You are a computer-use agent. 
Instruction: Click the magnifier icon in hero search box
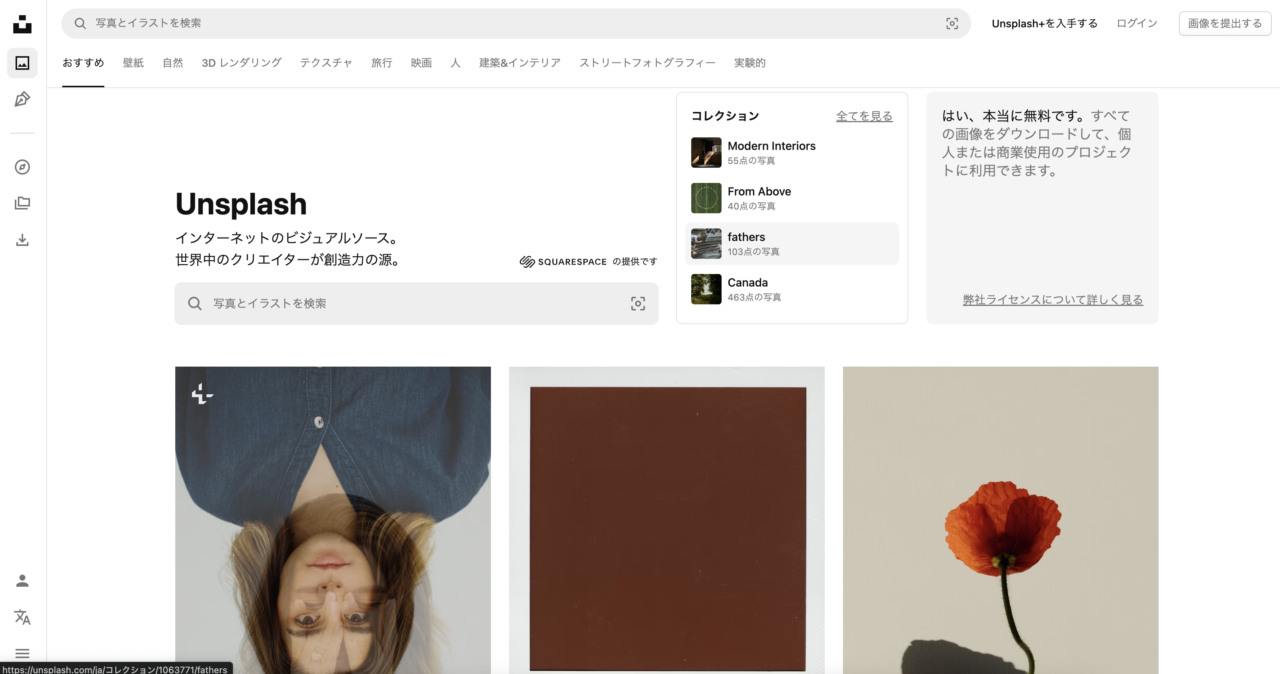195,303
